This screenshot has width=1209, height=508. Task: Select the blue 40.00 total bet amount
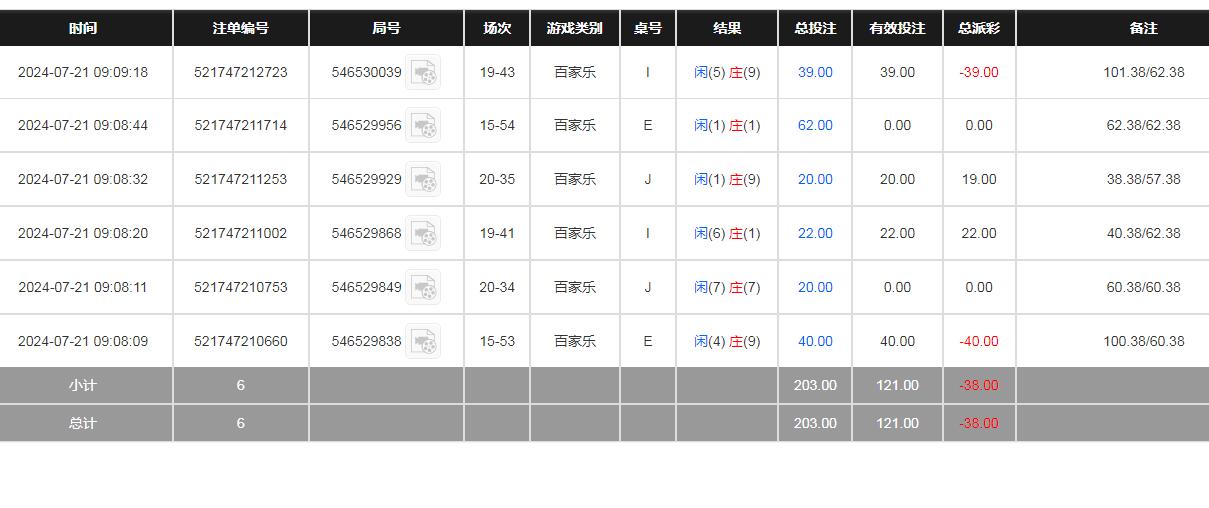click(815, 342)
